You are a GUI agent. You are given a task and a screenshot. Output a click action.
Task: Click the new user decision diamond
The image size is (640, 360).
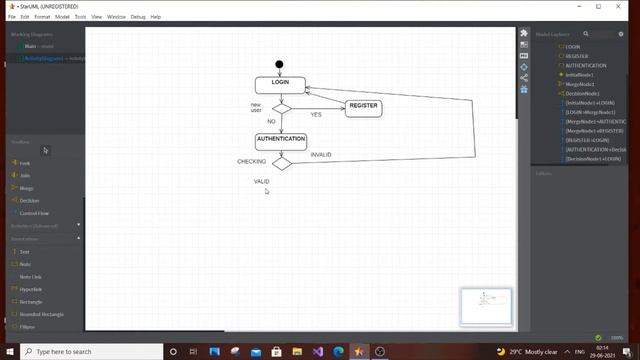point(282,109)
